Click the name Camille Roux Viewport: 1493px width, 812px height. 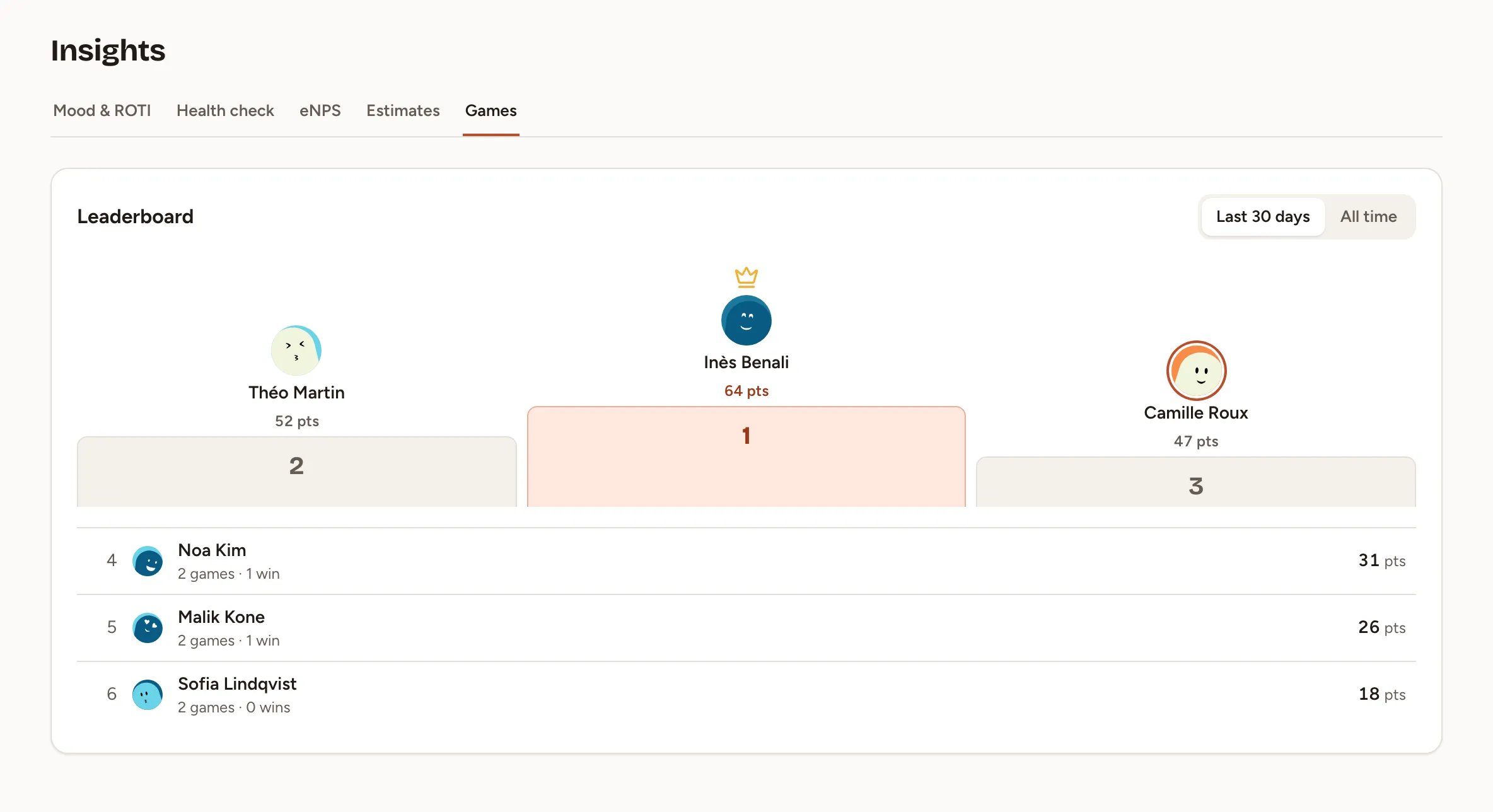tap(1196, 413)
